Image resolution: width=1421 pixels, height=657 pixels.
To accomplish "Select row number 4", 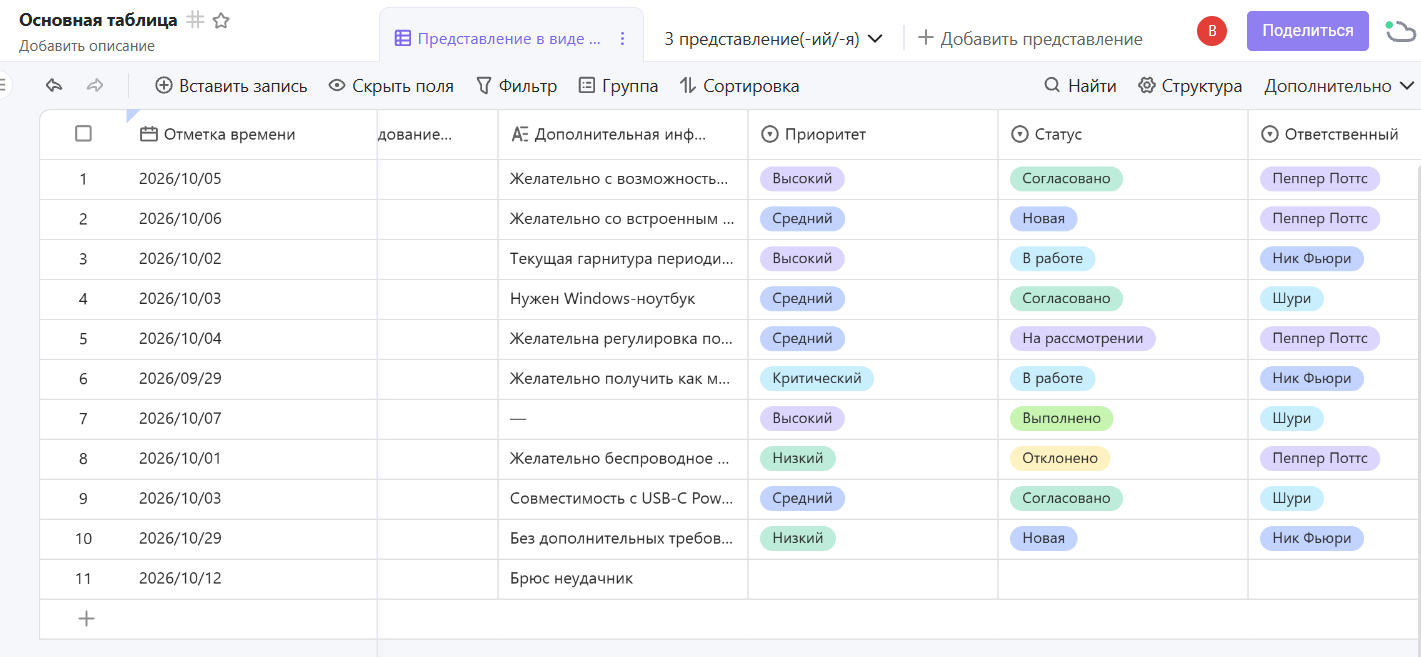I will click(x=83, y=299).
